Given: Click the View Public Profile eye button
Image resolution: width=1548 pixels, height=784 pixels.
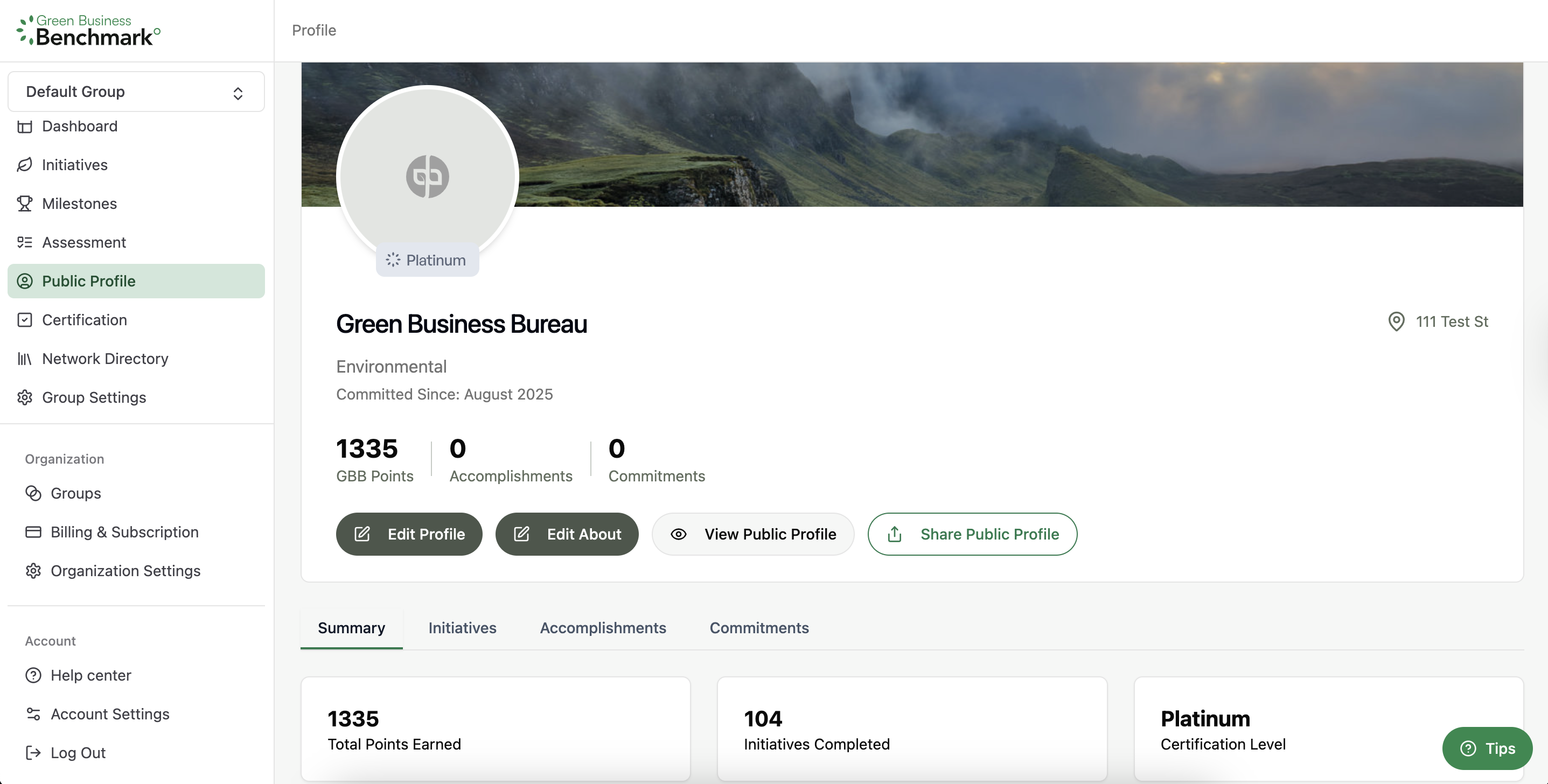Looking at the screenshot, I should (x=752, y=534).
